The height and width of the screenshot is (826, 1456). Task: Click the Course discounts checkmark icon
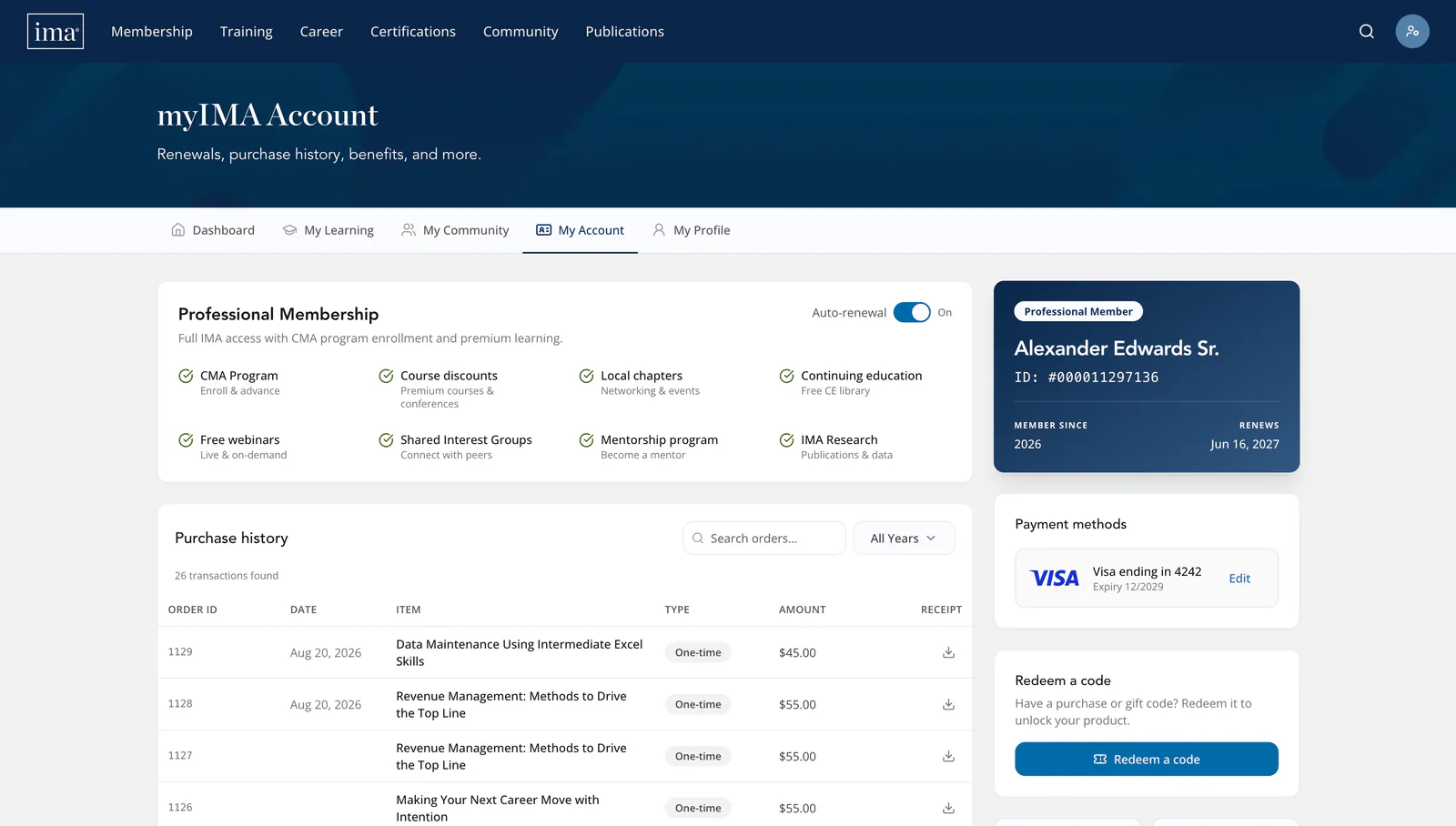tap(386, 376)
